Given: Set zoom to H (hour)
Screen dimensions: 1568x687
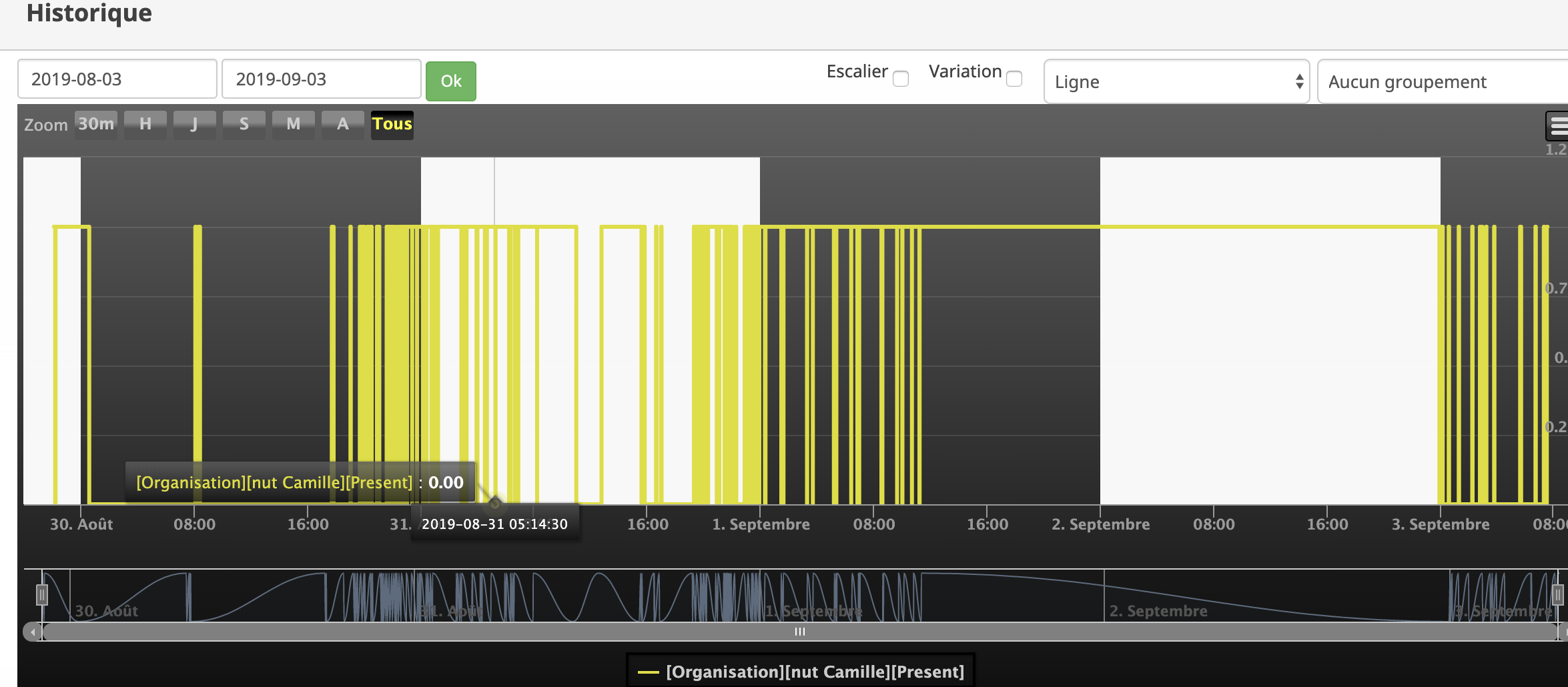Looking at the screenshot, I should [145, 124].
